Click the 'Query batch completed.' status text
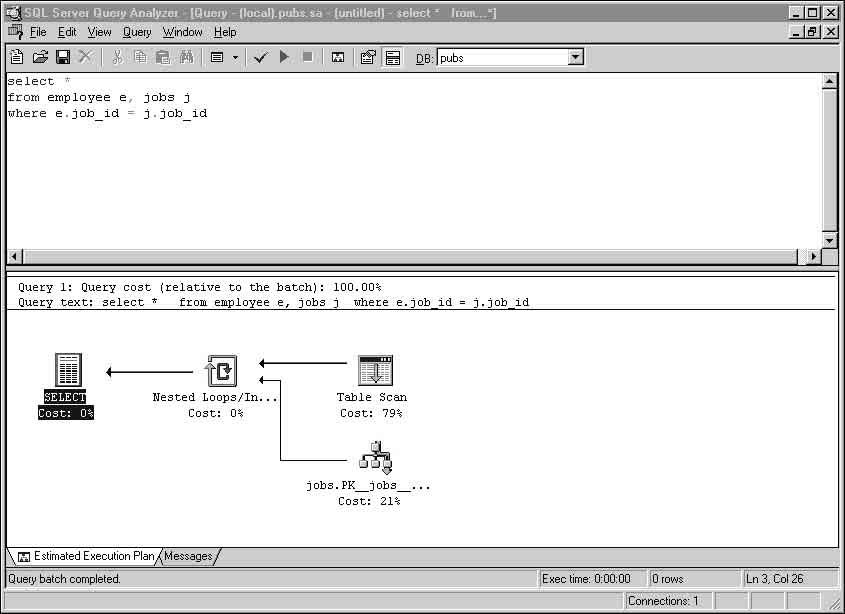This screenshot has width=845, height=614. (x=64, y=579)
